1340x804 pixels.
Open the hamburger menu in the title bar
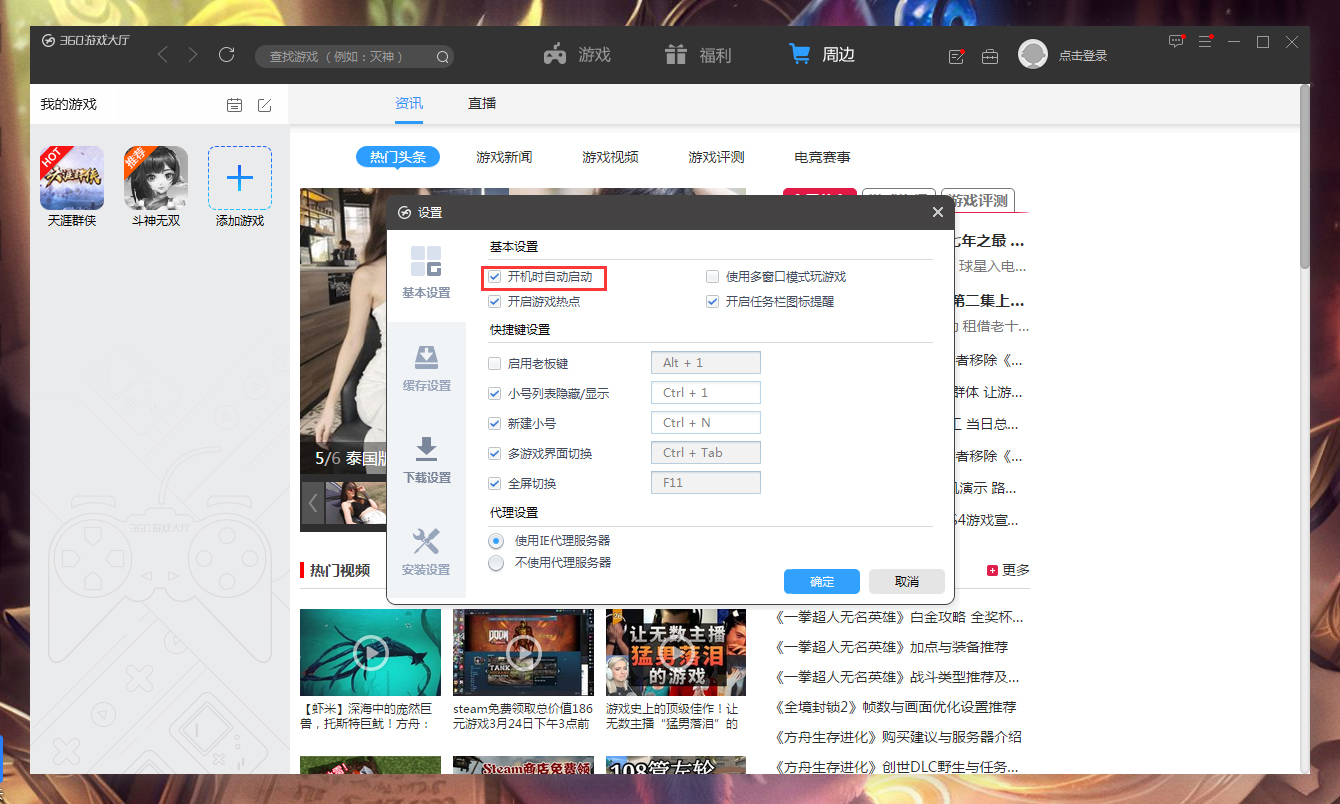pos(1205,42)
